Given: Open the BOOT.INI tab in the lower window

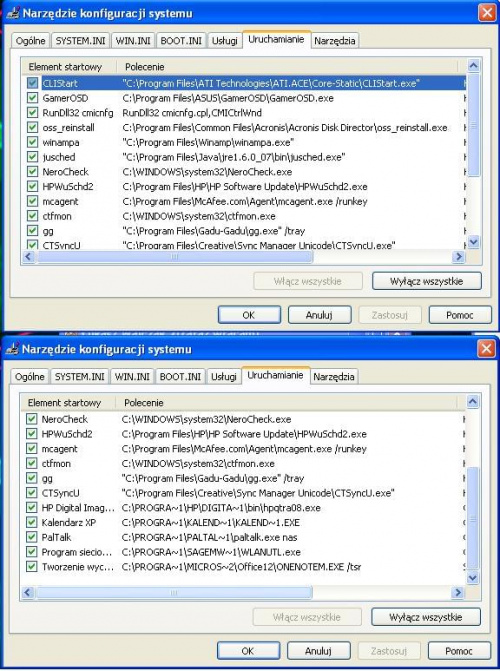Looking at the screenshot, I should 180,377.
